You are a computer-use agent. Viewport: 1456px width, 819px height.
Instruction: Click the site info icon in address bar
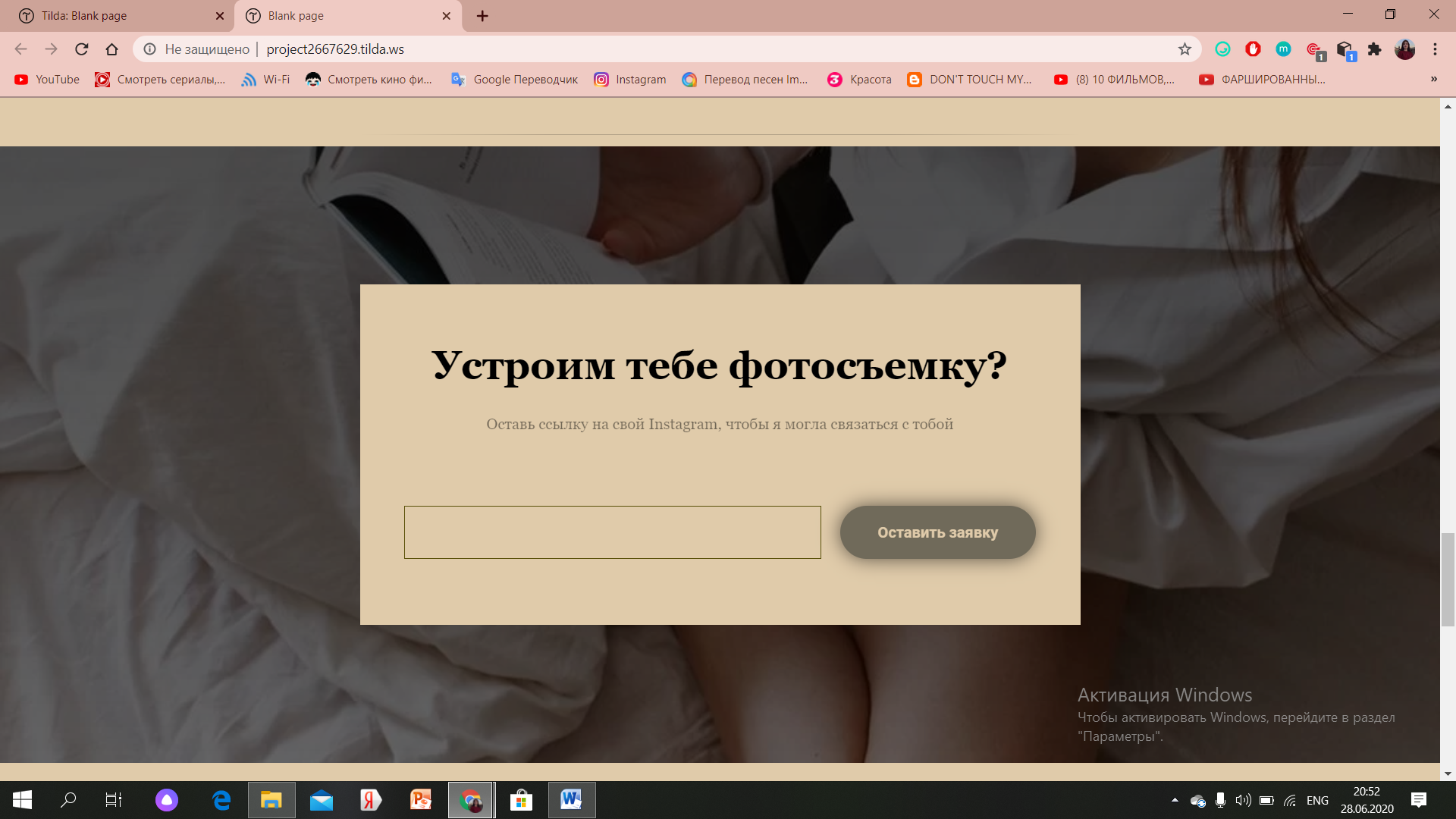[150, 49]
